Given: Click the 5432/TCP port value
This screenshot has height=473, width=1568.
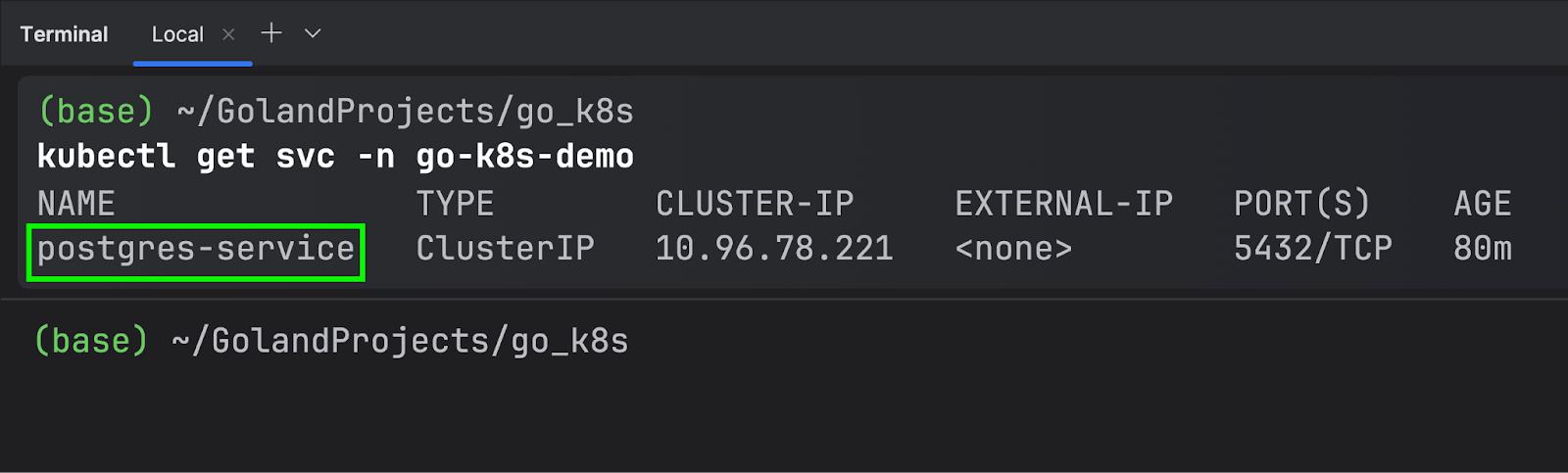Looking at the screenshot, I should (1312, 249).
